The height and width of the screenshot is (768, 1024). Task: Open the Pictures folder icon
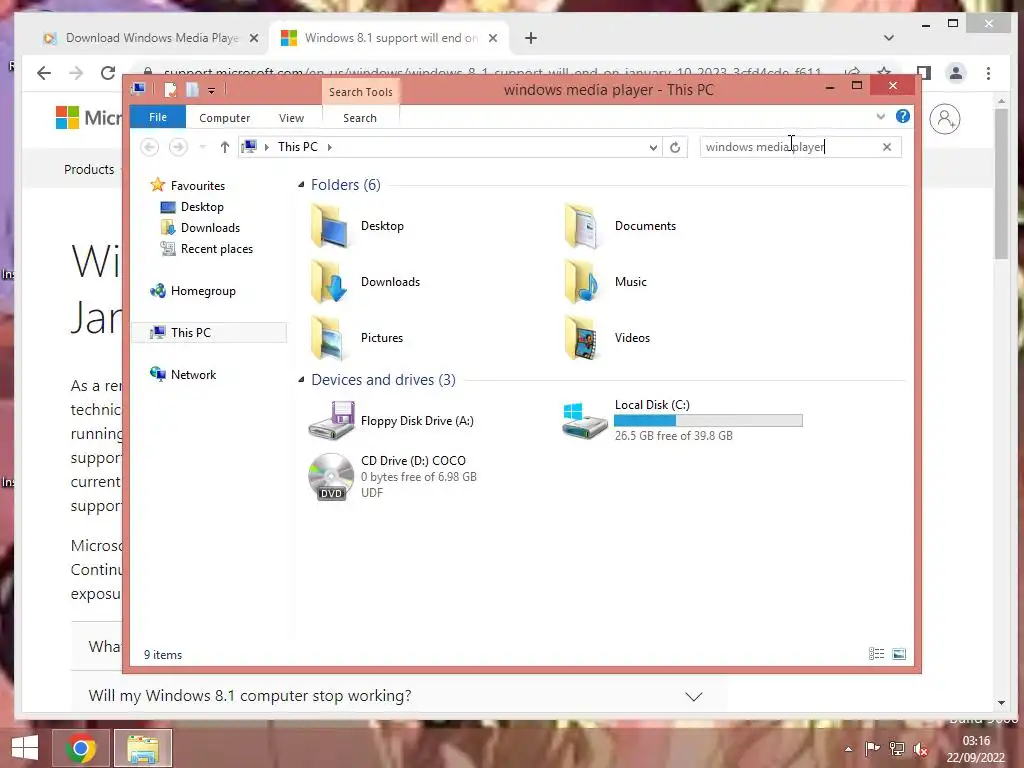329,338
